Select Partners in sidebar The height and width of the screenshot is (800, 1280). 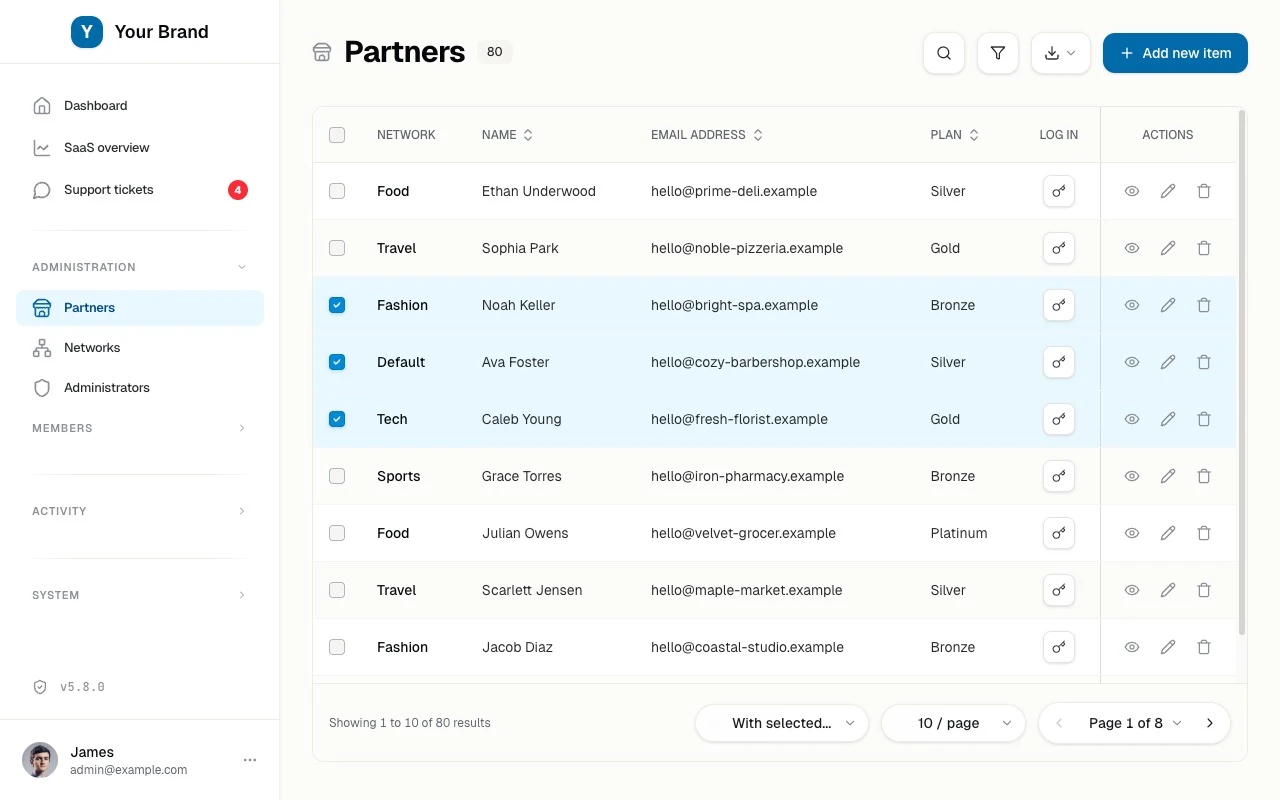[x=140, y=308]
